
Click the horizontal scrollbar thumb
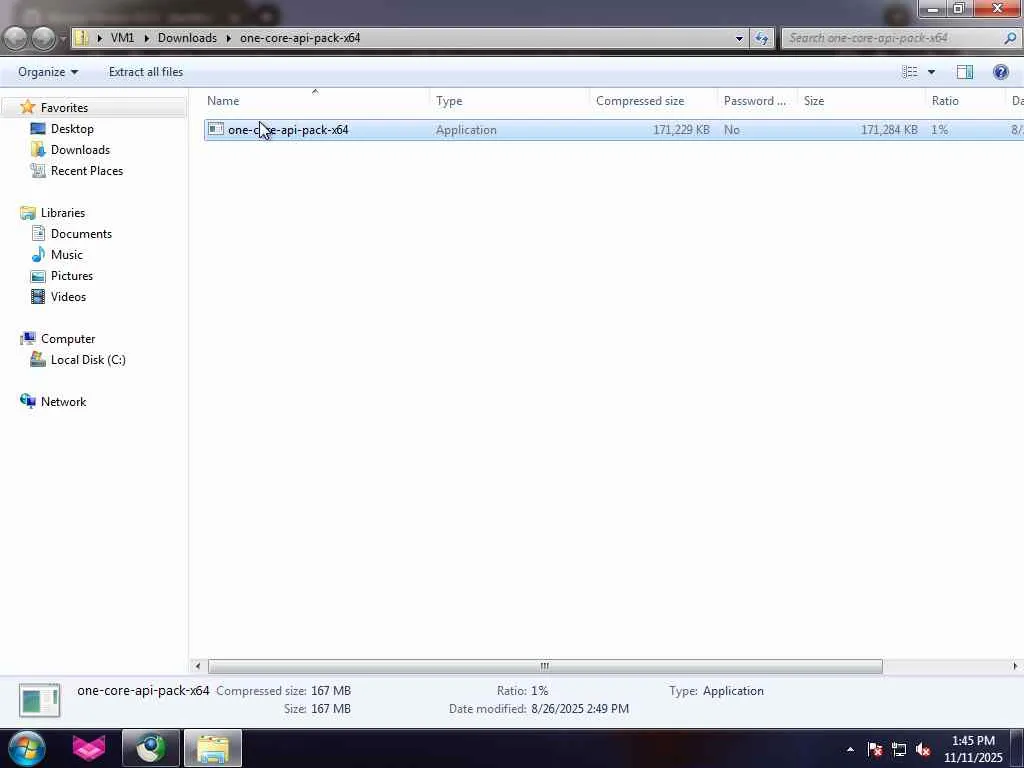[x=545, y=666]
